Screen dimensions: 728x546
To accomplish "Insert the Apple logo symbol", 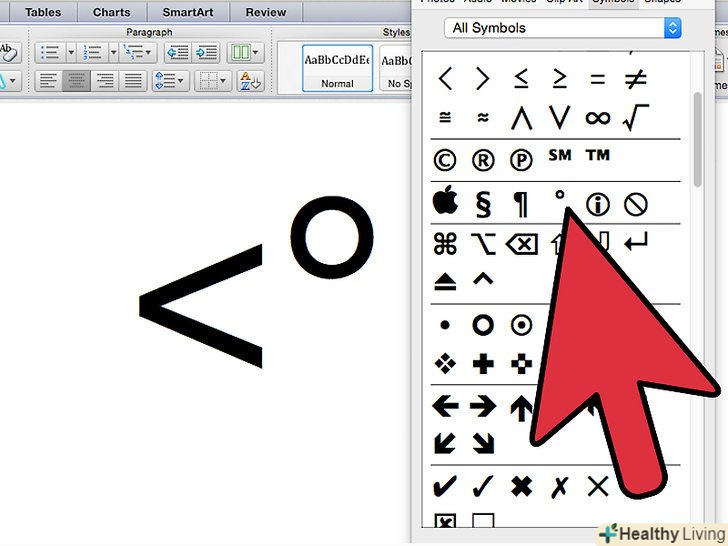I will (445, 200).
